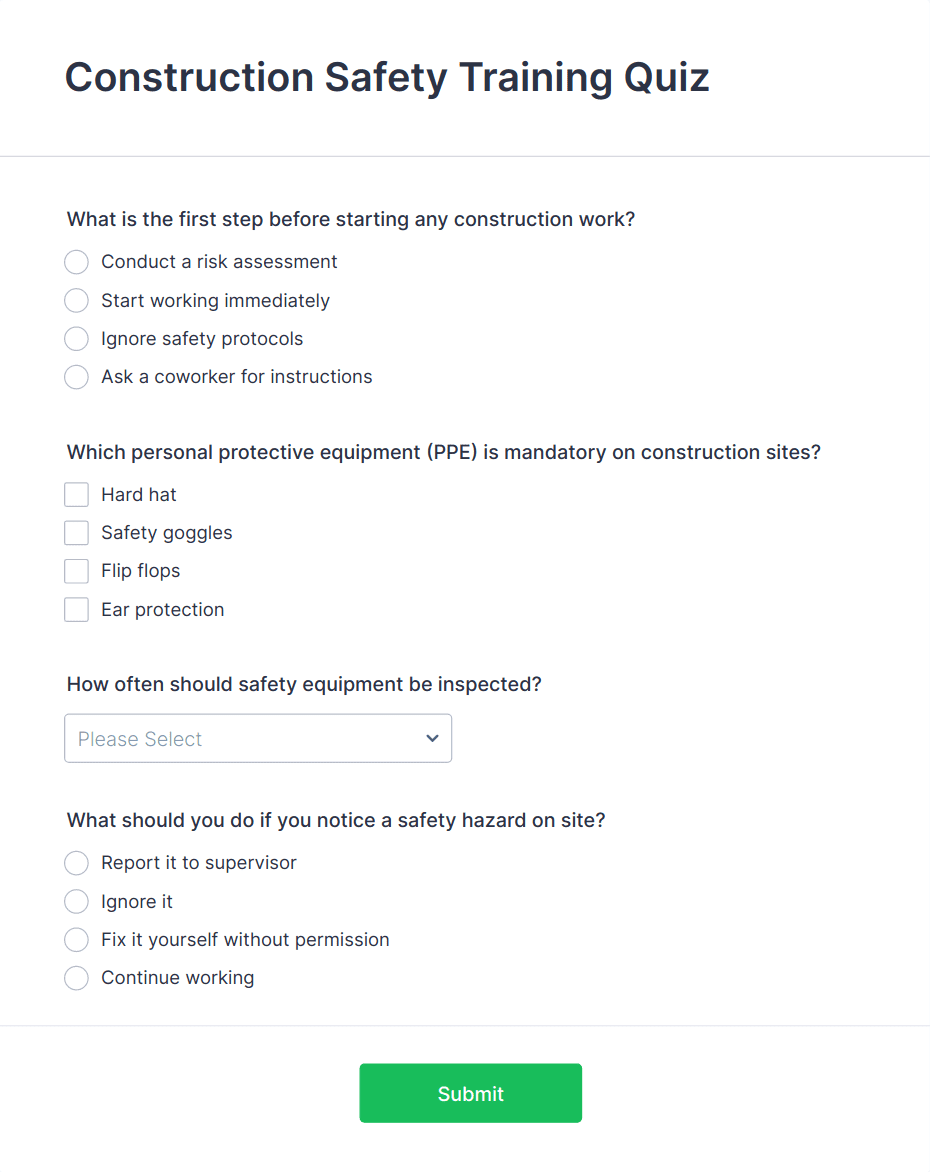Check the 'Flip flops' checkbox
The width and height of the screenshot is (930, 1172).
coord(76,570)
